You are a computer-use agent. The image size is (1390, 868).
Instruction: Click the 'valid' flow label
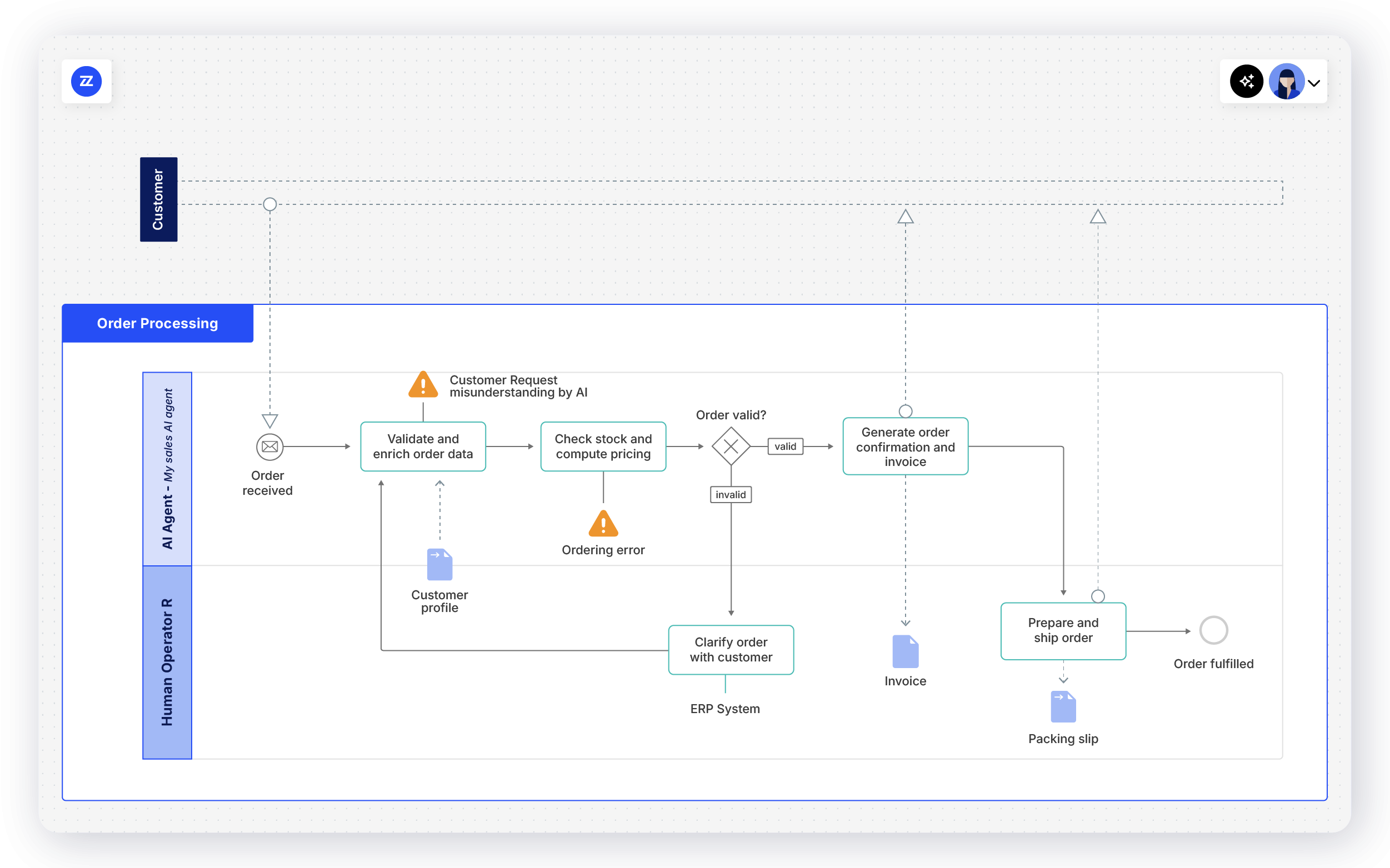point(786,446)
